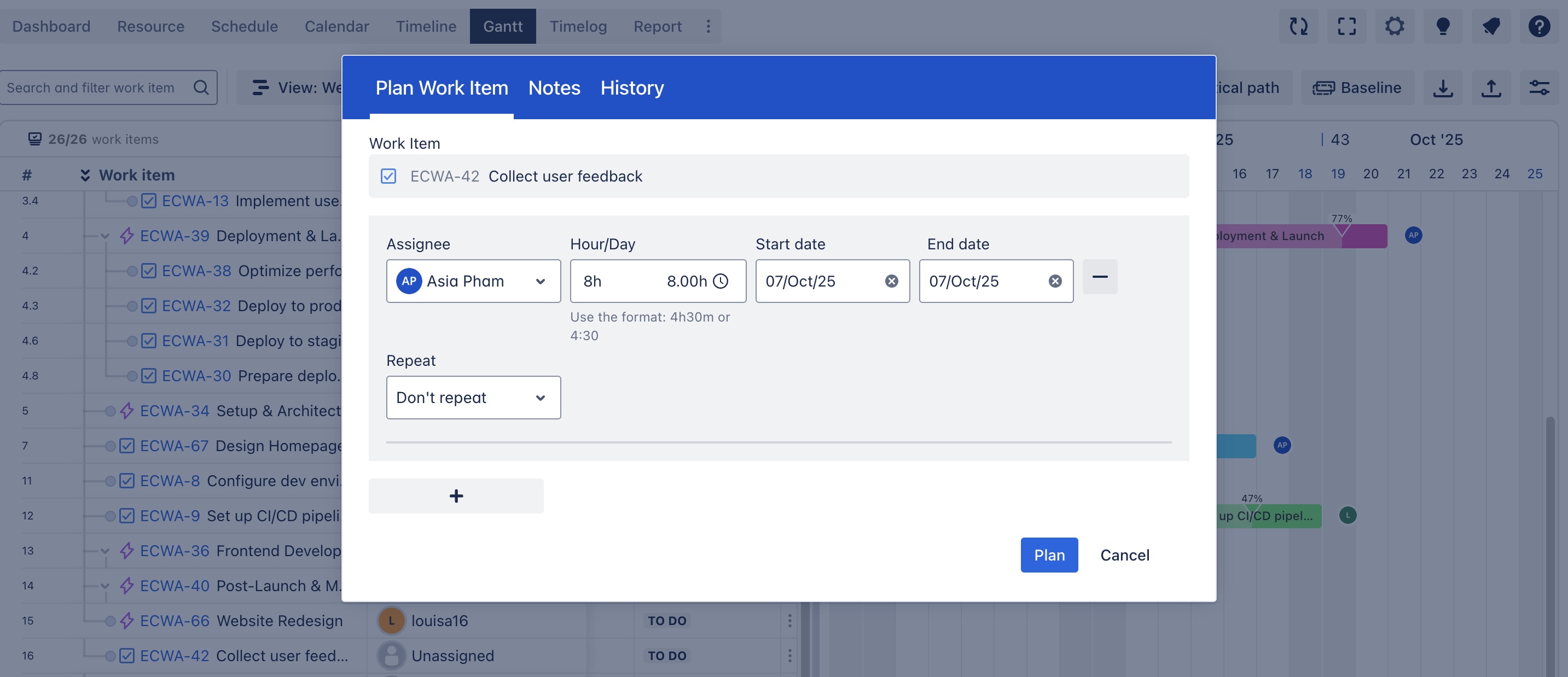
Task: Click the download export icon
Action: click(1443, 88)
